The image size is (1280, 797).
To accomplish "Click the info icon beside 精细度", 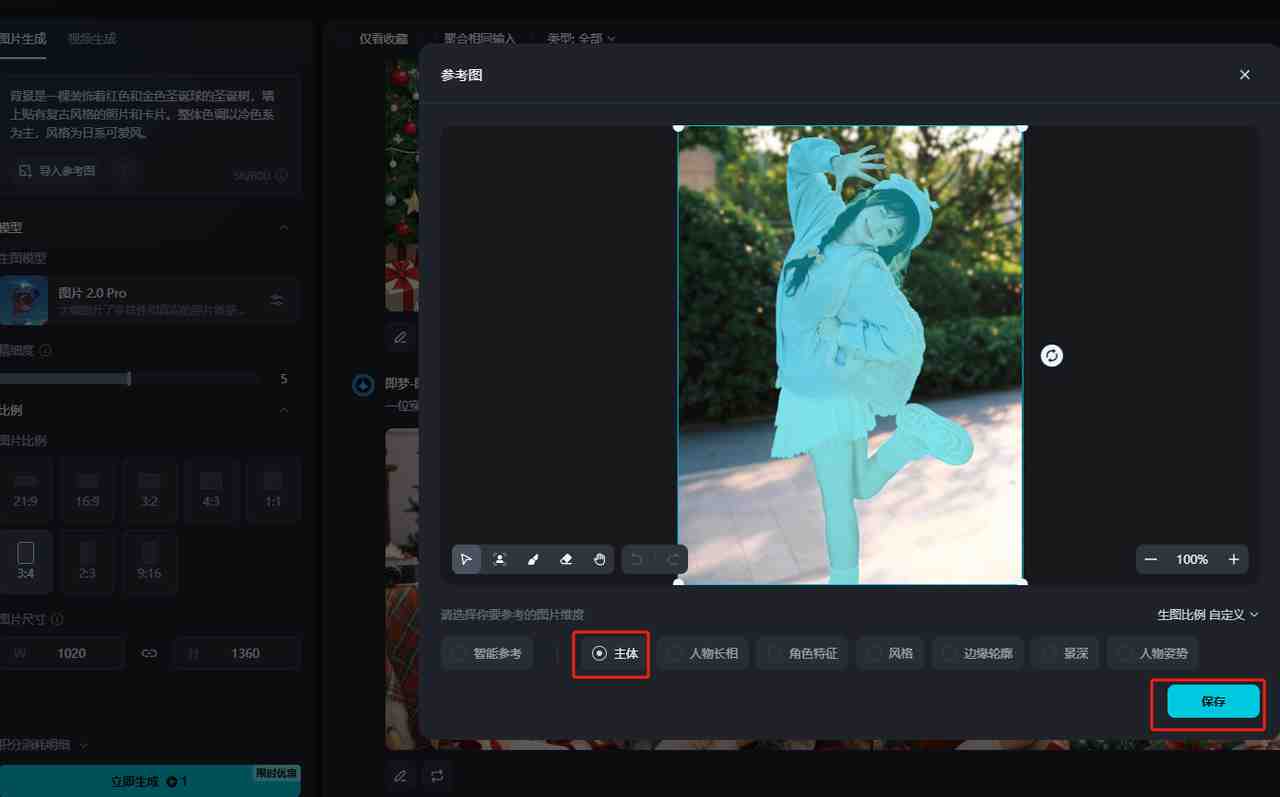I will click(x=45, y=351).
